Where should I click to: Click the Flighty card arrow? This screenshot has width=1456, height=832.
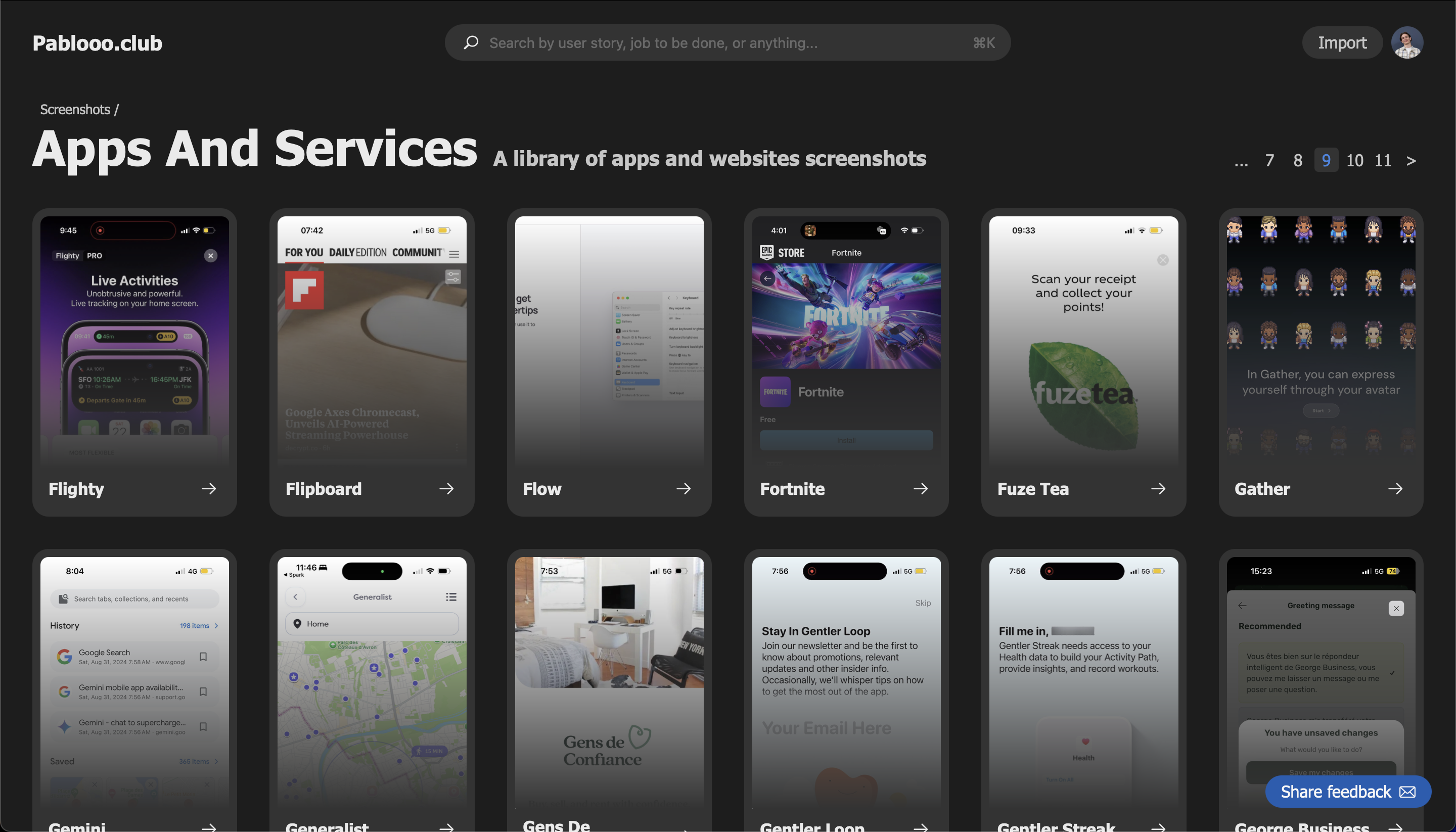point(209,489)
